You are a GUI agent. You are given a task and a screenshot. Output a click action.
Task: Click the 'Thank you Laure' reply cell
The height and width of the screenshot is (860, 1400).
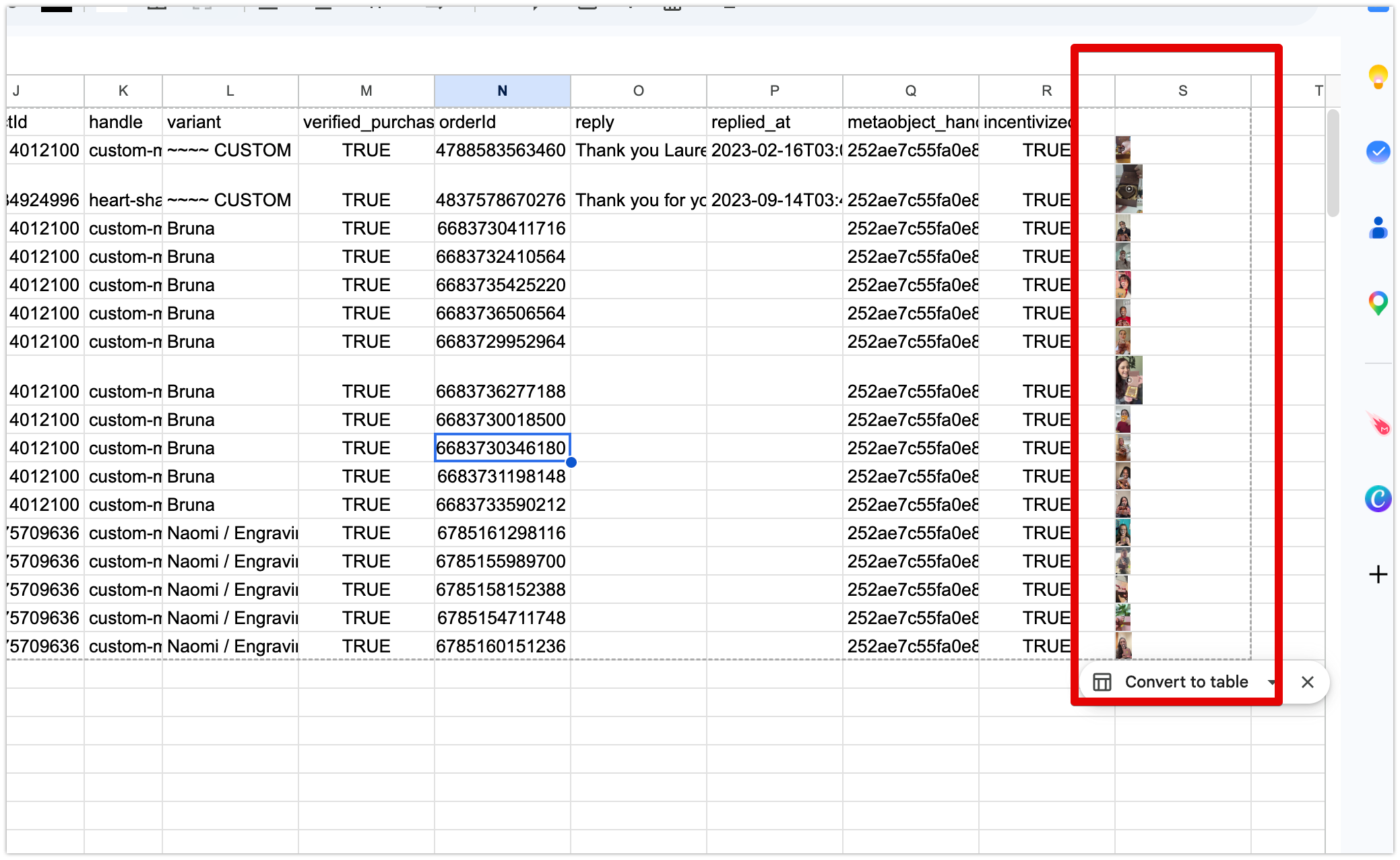pos(638,150)
